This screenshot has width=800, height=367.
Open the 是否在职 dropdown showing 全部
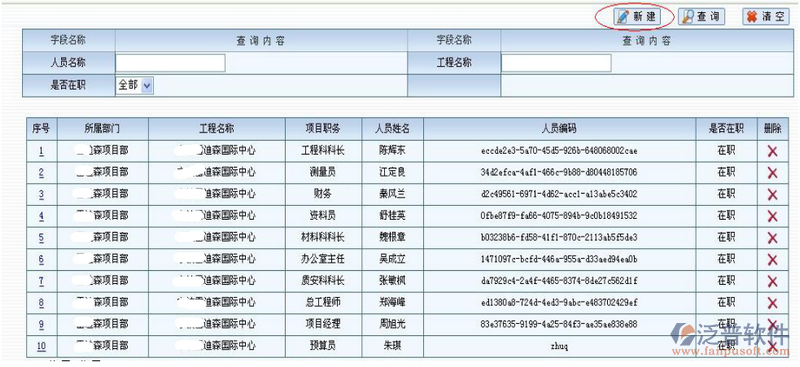click(x=135, y=86)
